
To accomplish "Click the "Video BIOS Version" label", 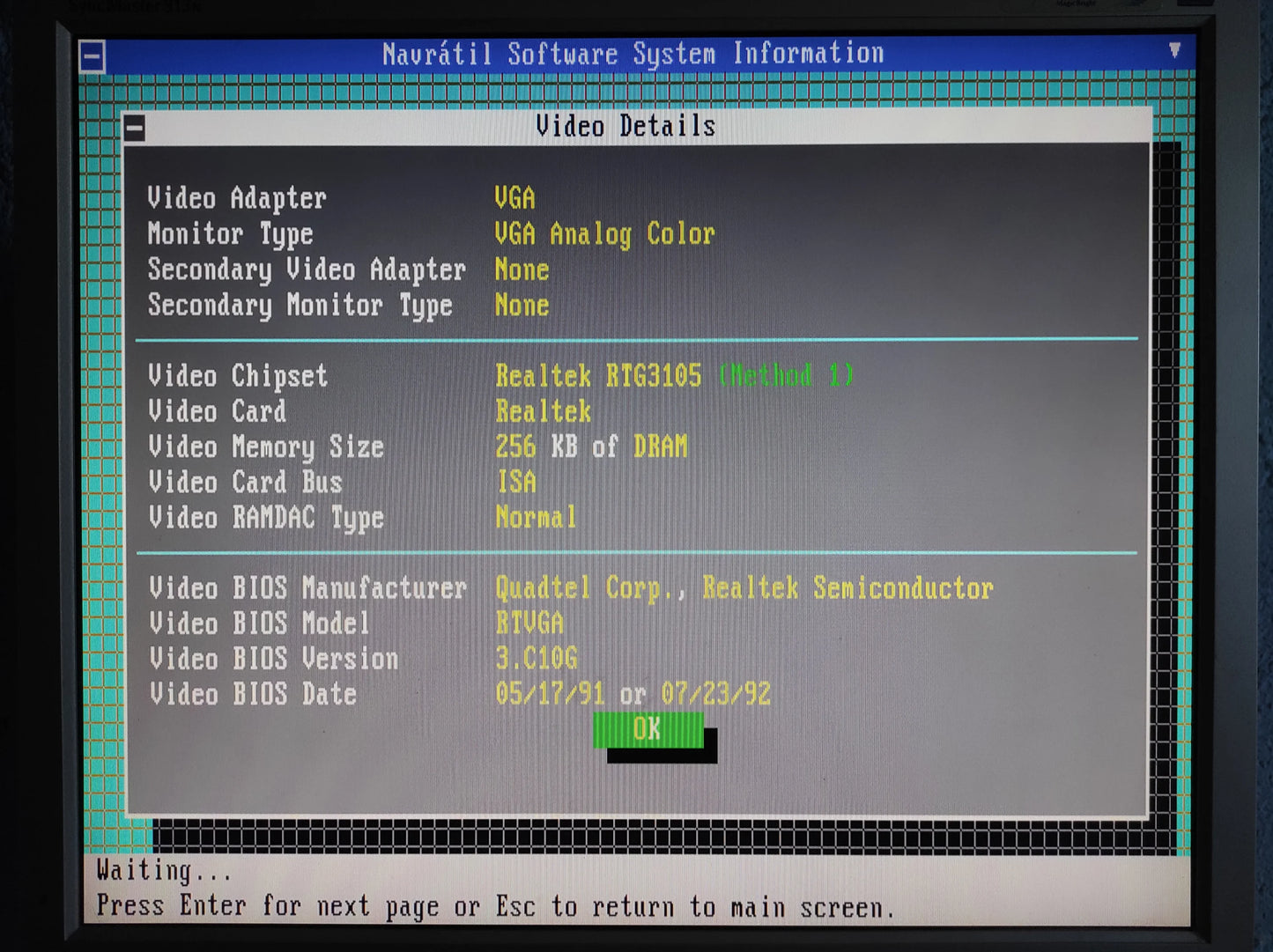I will pos(274,659).
